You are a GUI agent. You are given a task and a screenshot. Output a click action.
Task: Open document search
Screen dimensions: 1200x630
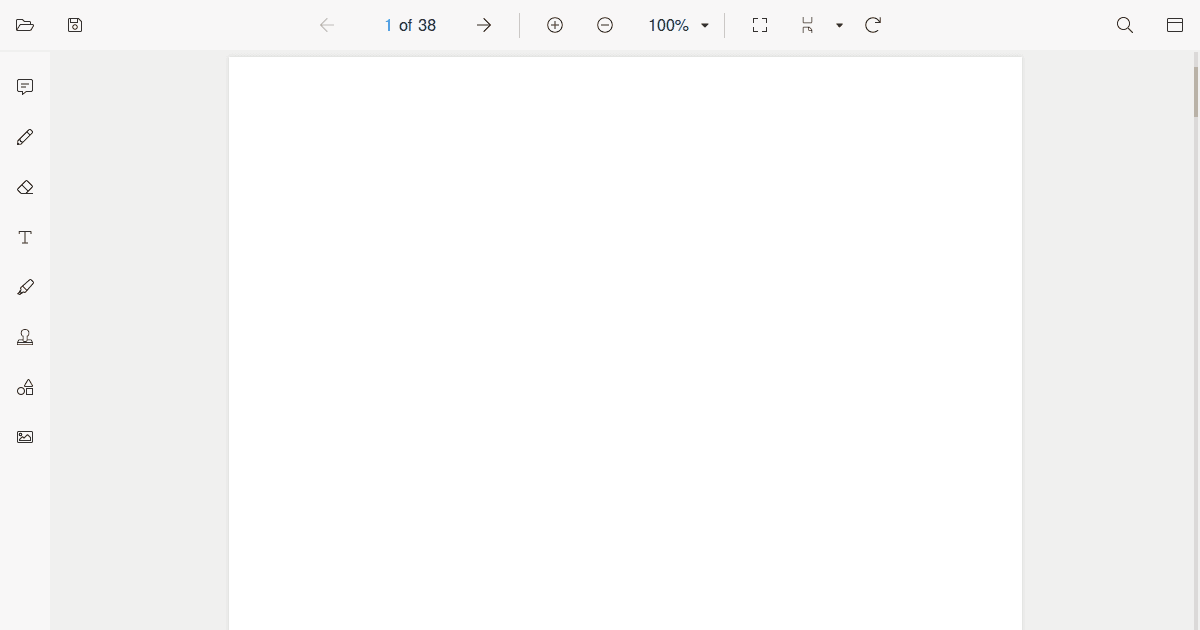tap(1124, 25)
